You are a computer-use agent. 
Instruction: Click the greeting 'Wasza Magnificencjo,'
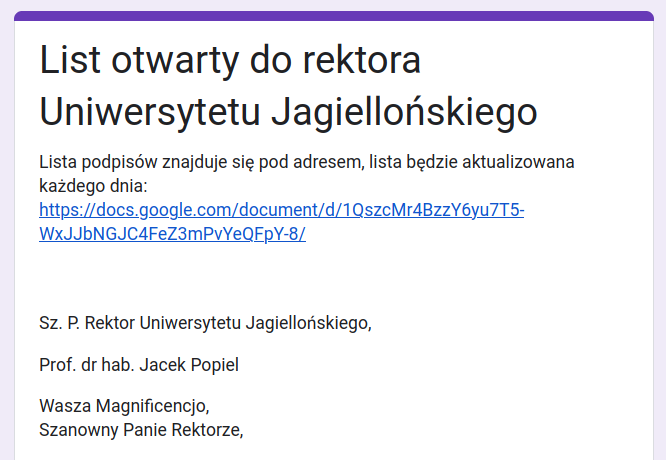pos(124,406)
